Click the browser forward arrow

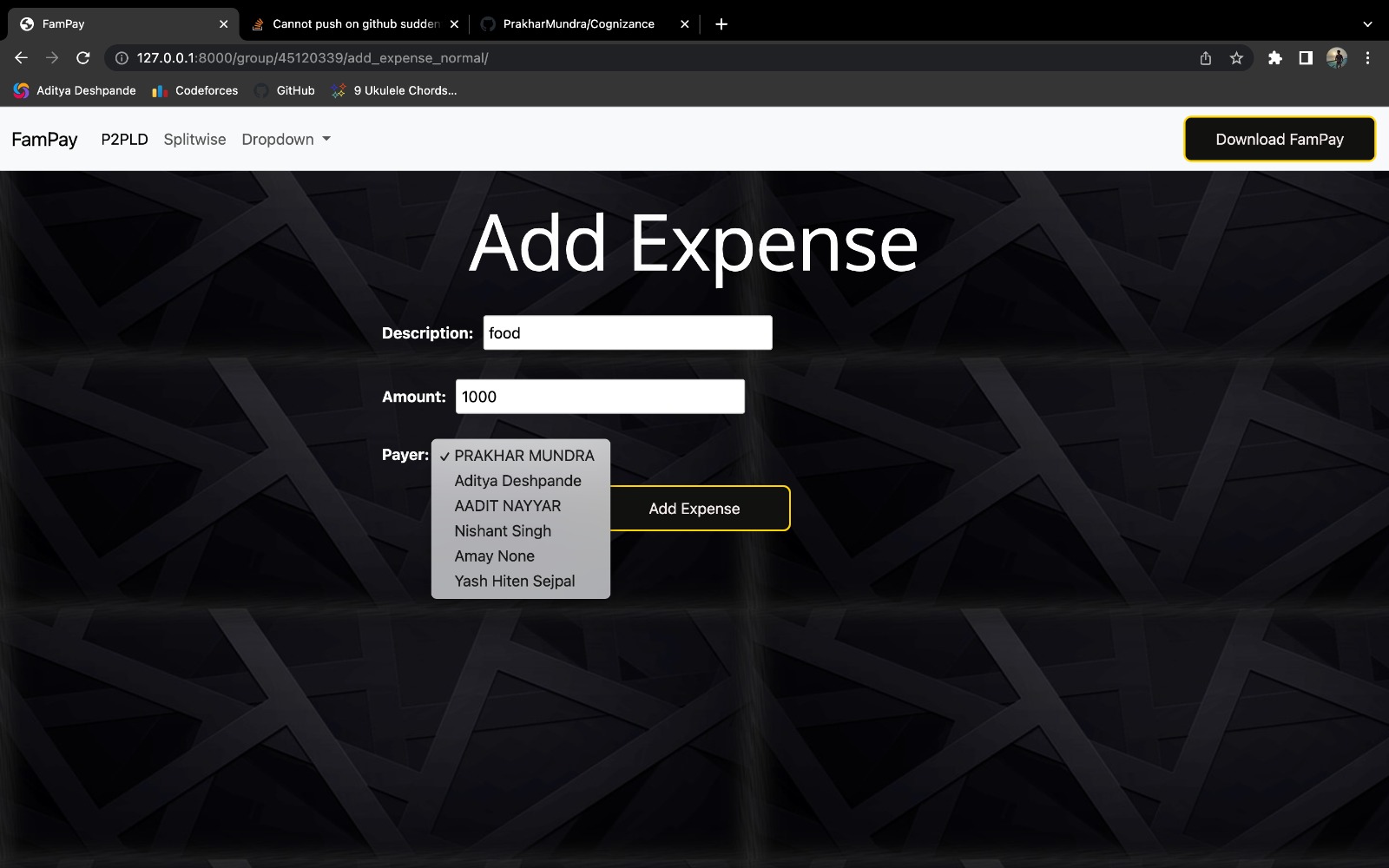click(52, 58)
